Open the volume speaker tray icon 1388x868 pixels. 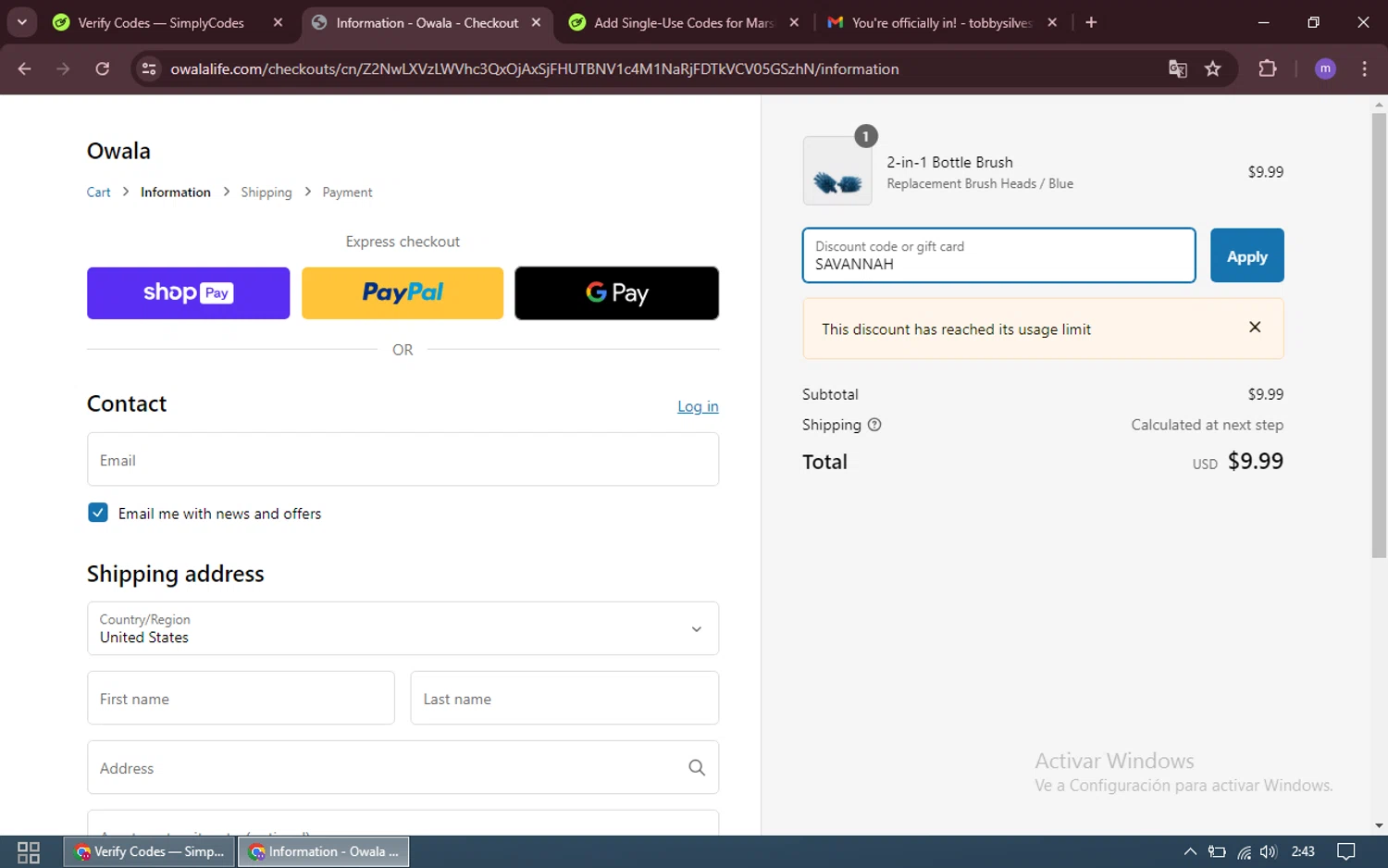[x=1268, y=851]
